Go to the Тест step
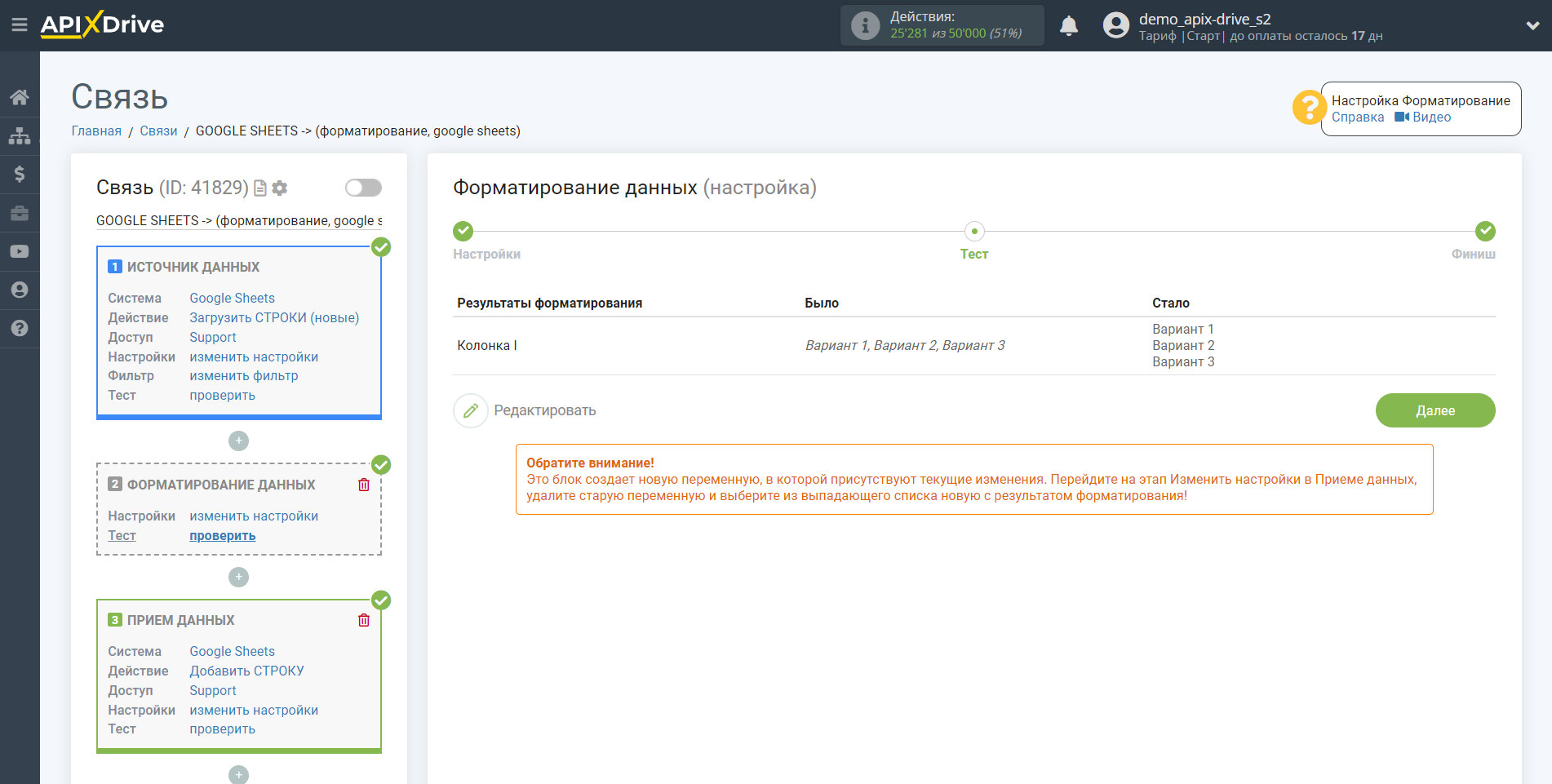Viewport: 1552px width, 784px height. (x=974, y=254)
